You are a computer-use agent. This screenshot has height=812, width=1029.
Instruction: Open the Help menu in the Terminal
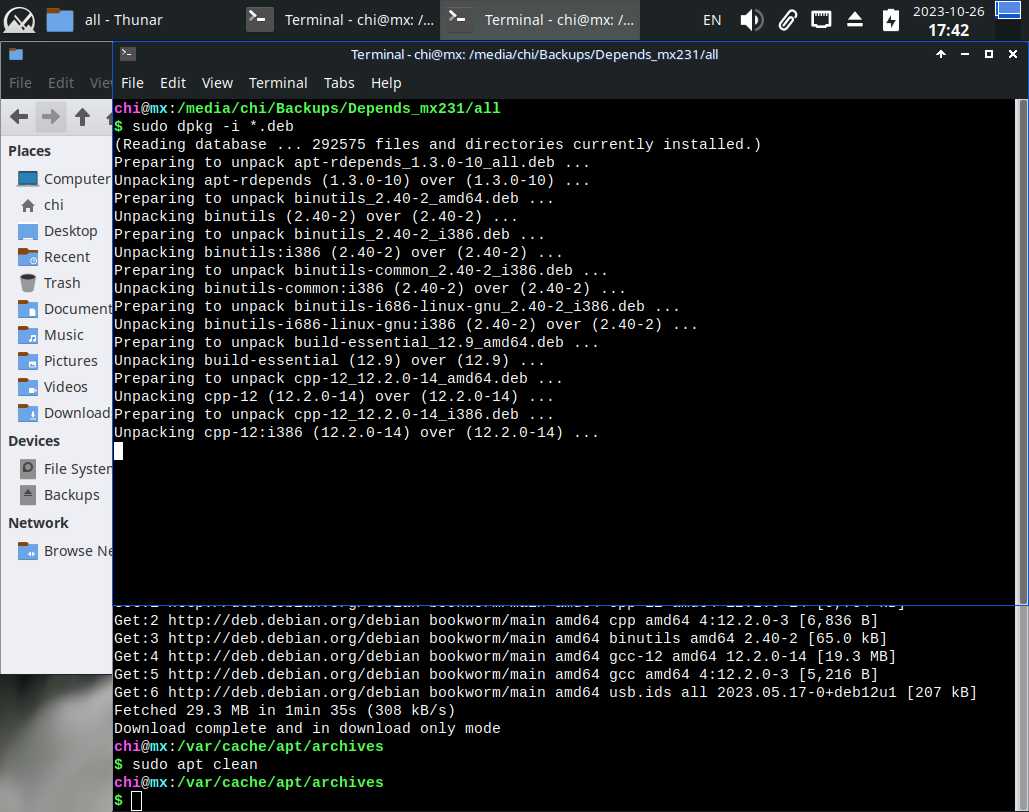point(386,83)
